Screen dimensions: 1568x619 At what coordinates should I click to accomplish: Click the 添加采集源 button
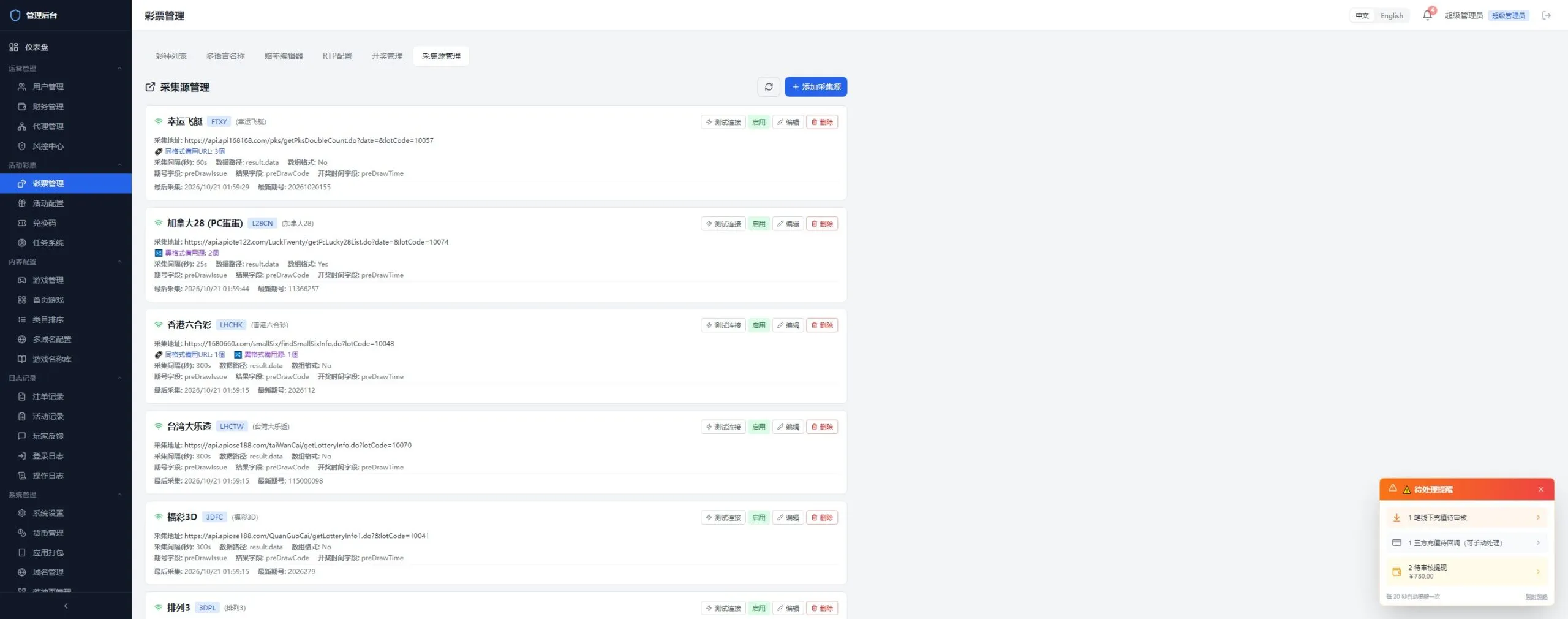coord(816,87)
